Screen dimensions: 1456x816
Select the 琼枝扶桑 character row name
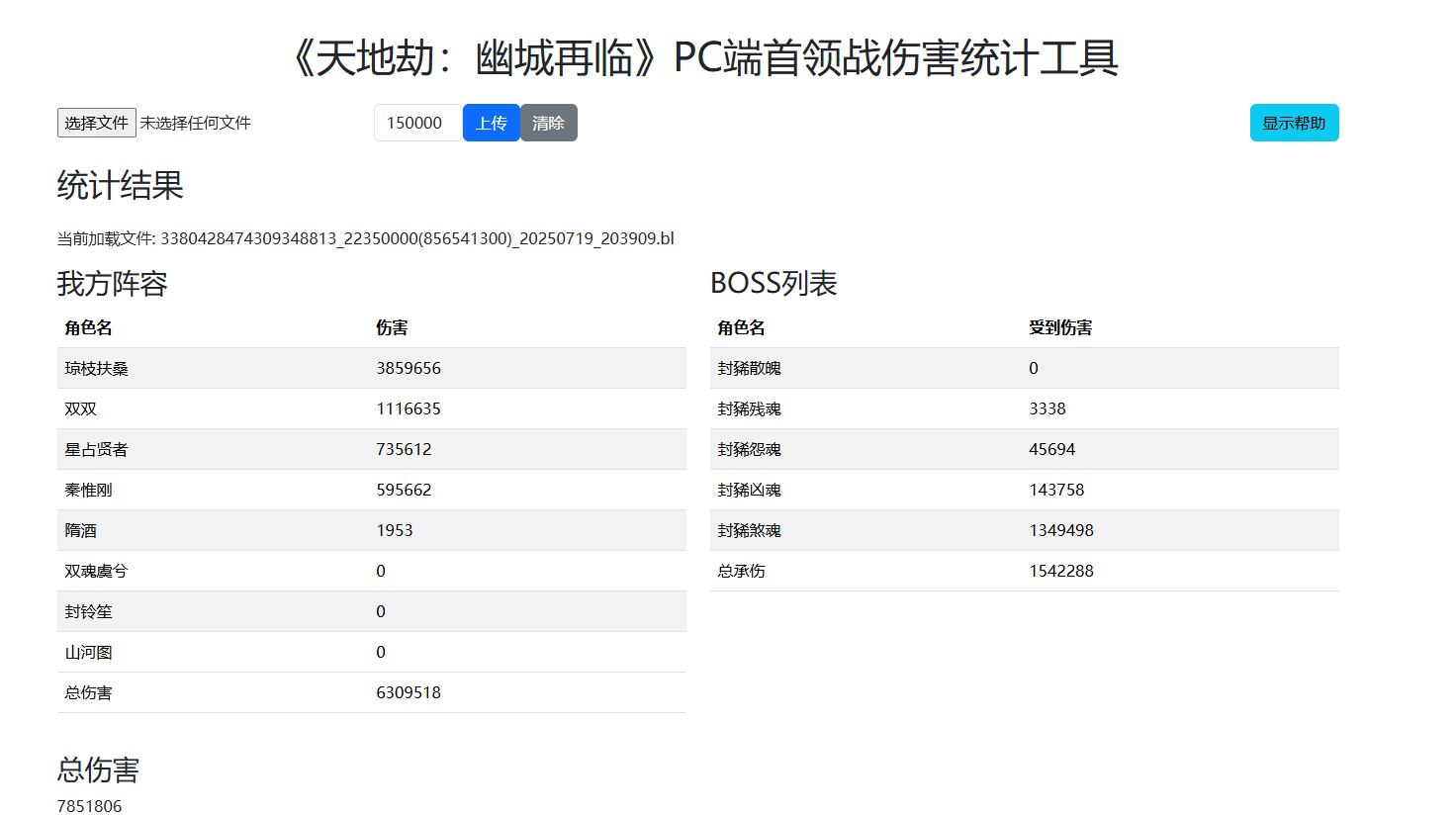point(97,368)
